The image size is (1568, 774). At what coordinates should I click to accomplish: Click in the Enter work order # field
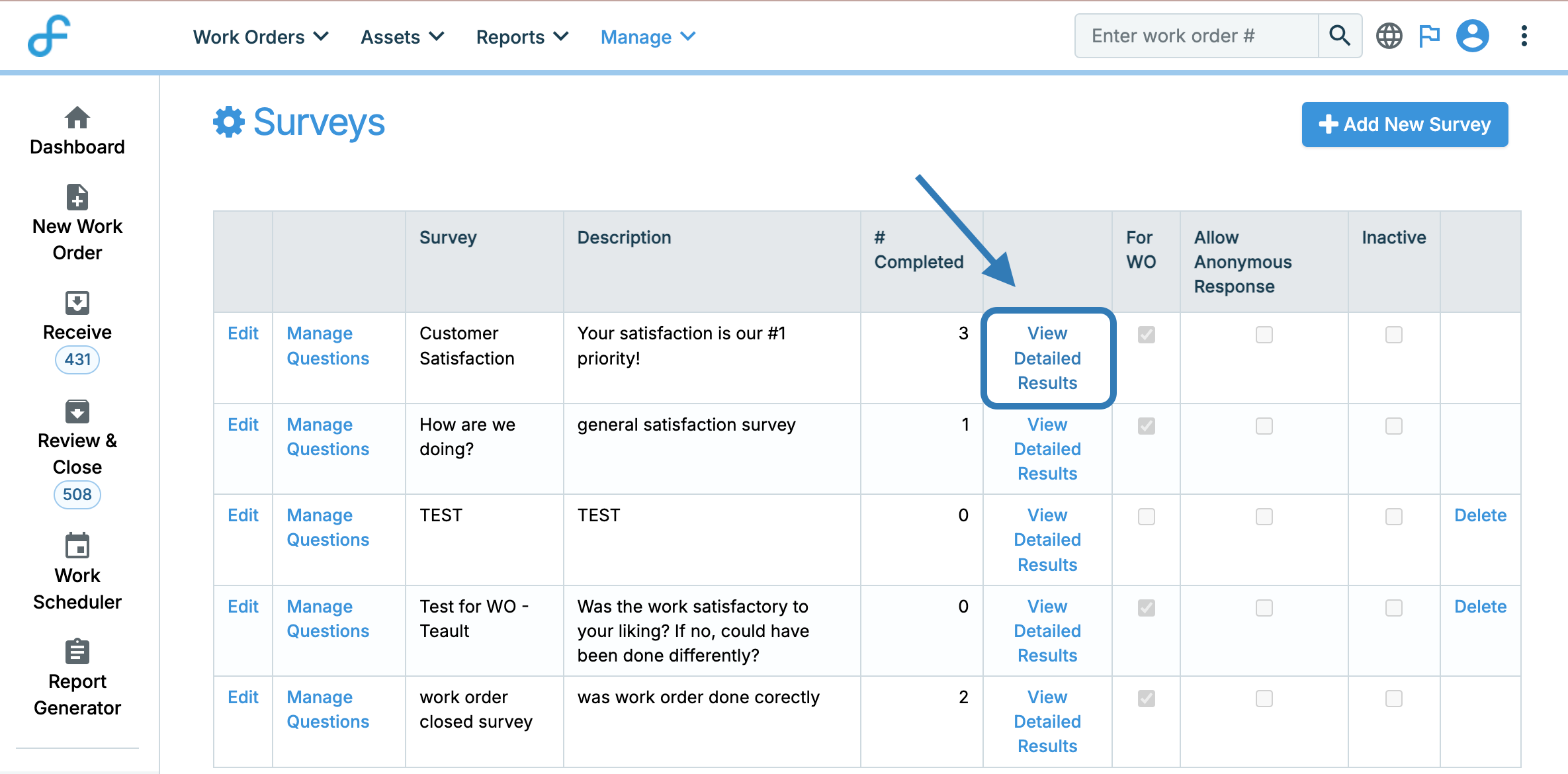click(1196, 36)
